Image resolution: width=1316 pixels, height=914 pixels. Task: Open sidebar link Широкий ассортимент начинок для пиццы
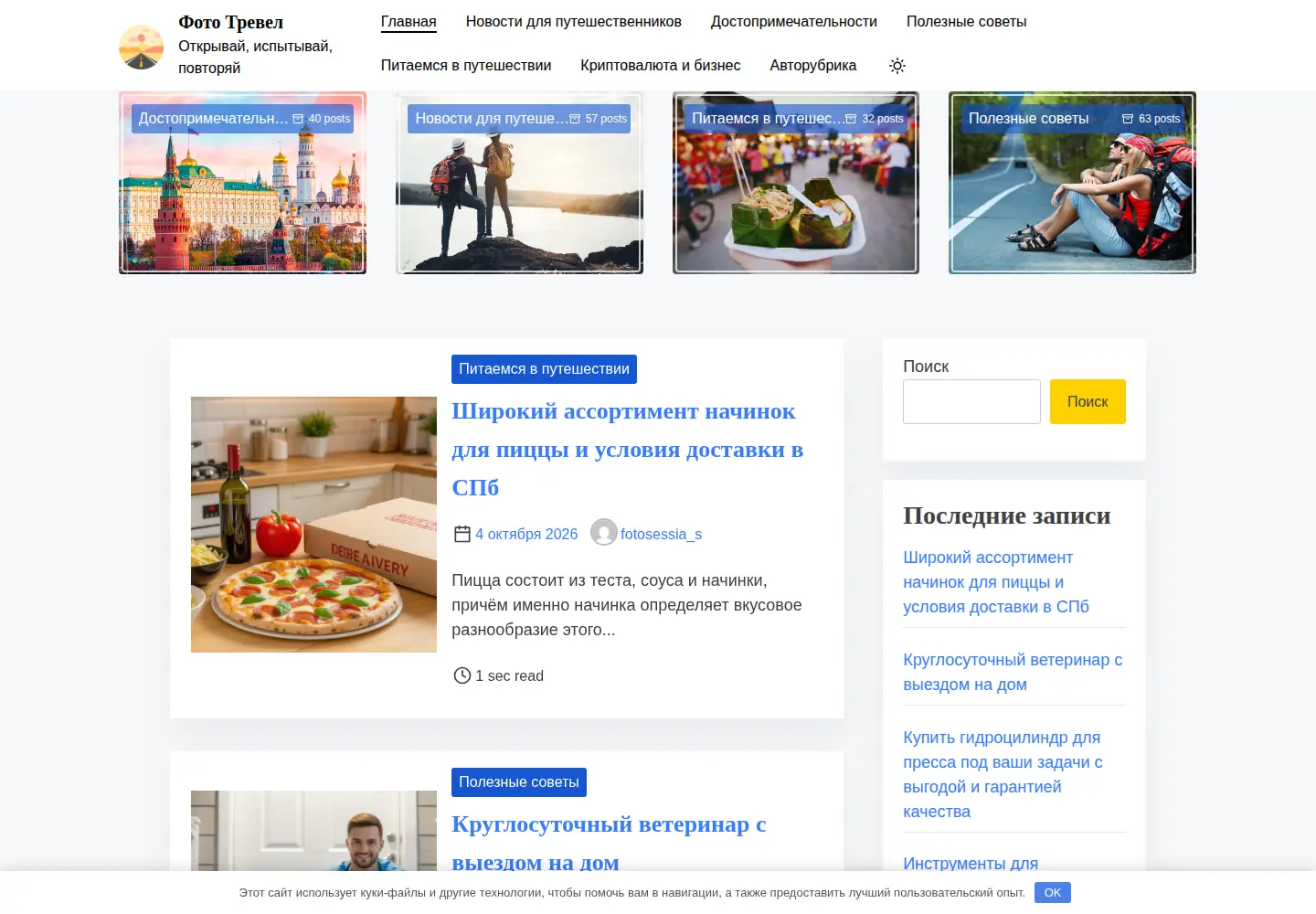[x=996, y=582]
